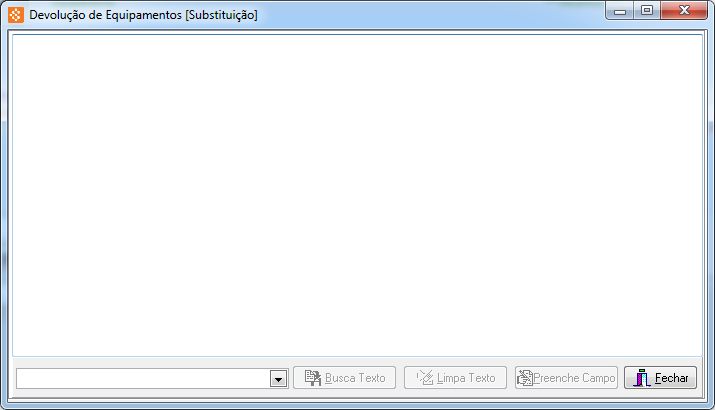Click the search icon on Busca Texto
Image resolution: width=715 pixels, height=410 pixels.
pos(313,378)
